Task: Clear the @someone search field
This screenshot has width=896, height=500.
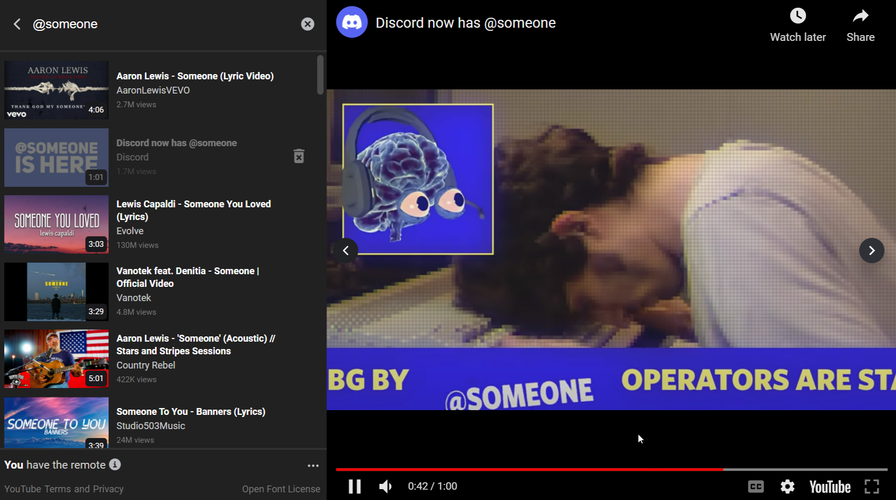Action: (307, 24)
